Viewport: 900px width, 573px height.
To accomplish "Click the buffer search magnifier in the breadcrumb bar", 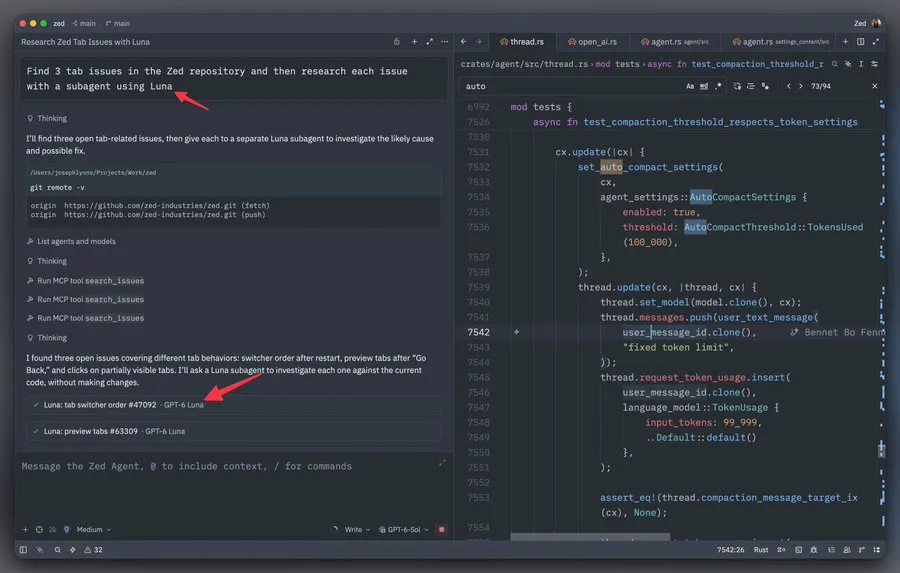I will click(835, 64).
